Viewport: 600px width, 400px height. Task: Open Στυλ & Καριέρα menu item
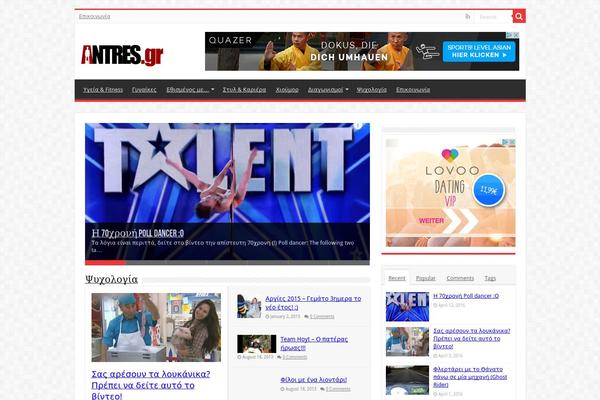244,90
